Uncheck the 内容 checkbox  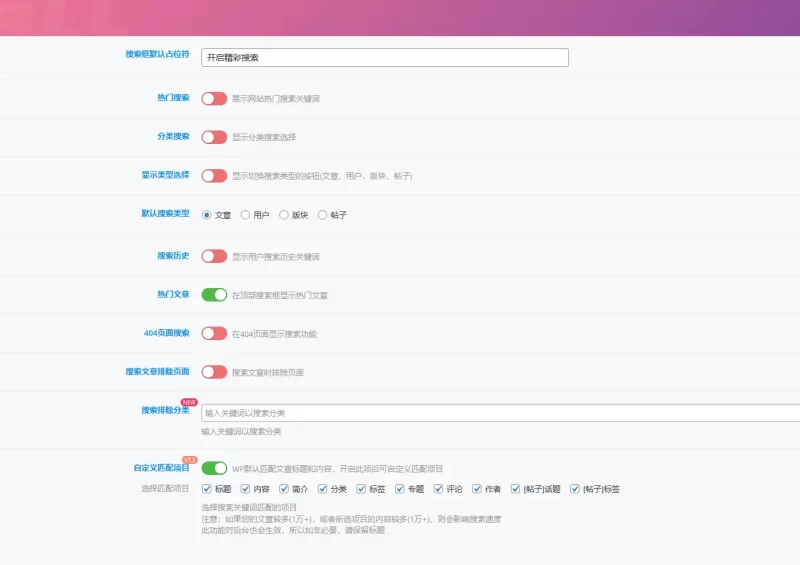[x=245, y=489]
